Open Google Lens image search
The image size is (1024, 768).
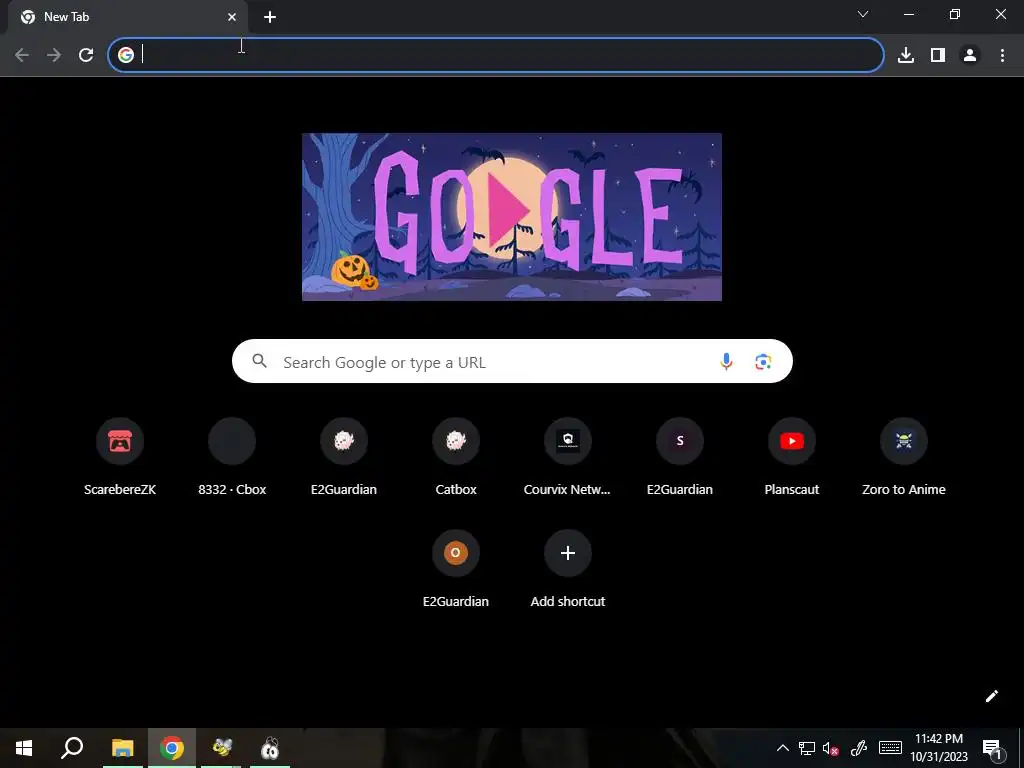click(763, 361)
